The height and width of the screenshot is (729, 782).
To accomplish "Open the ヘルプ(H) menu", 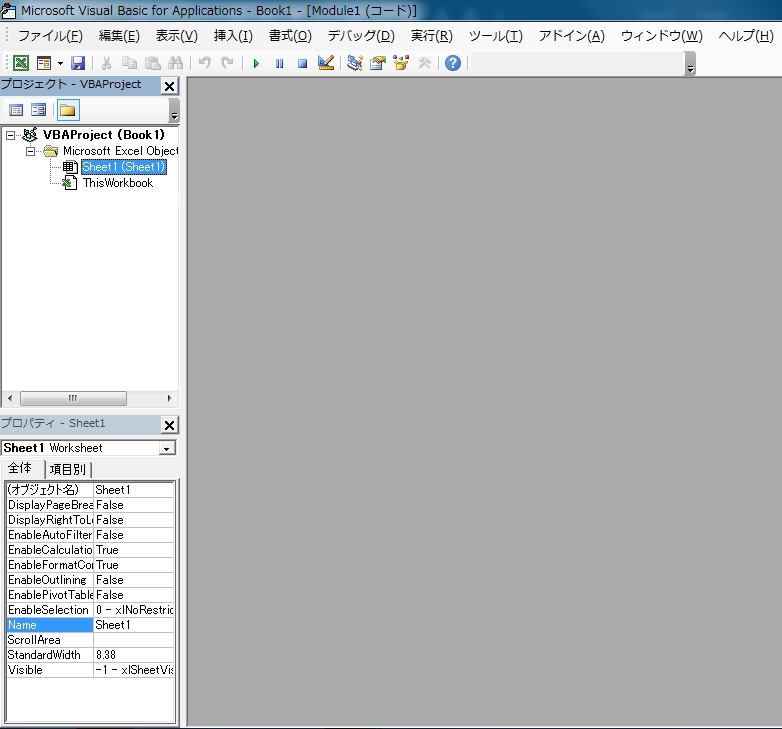I will tap(746, 36).
